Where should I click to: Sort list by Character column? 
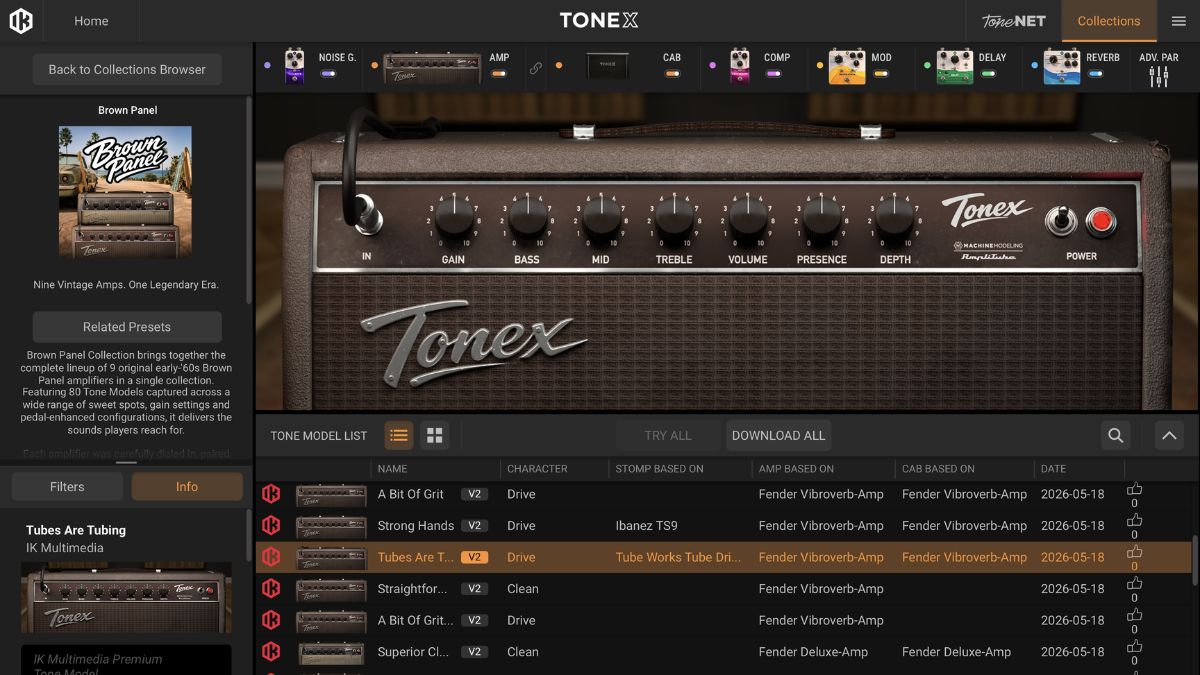[x=537, y=468]
